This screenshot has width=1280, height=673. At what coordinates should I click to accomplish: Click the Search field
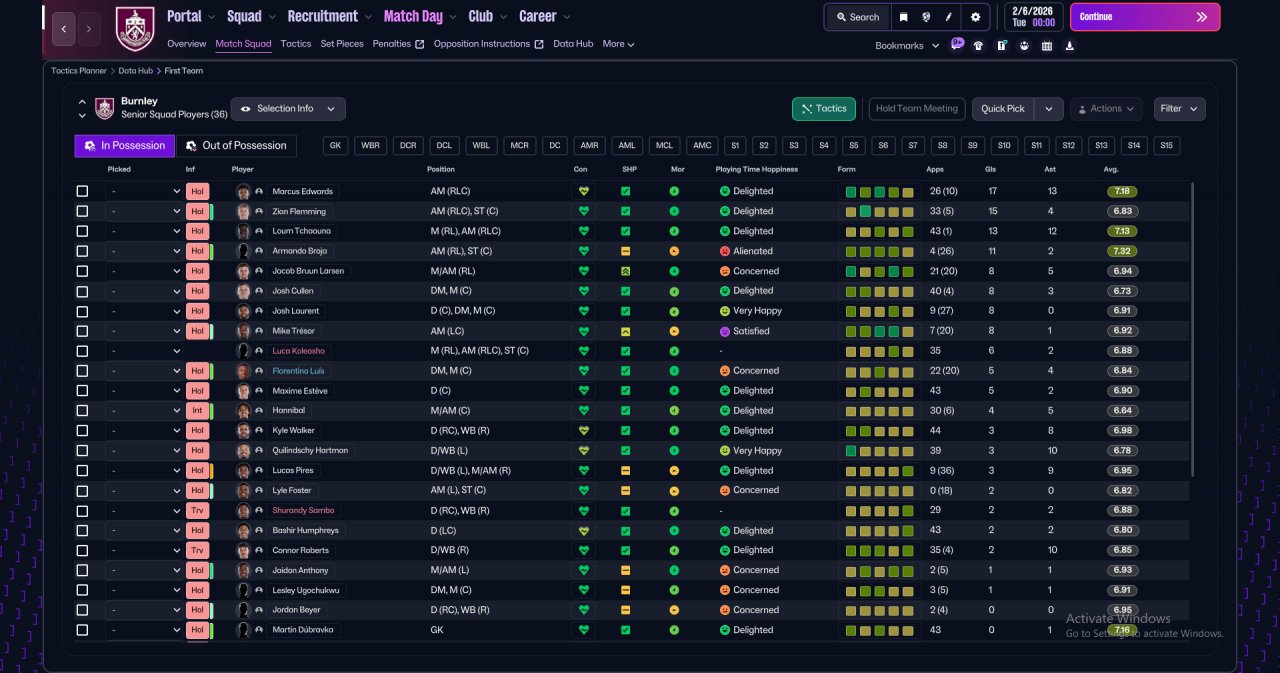coord(858,17)
